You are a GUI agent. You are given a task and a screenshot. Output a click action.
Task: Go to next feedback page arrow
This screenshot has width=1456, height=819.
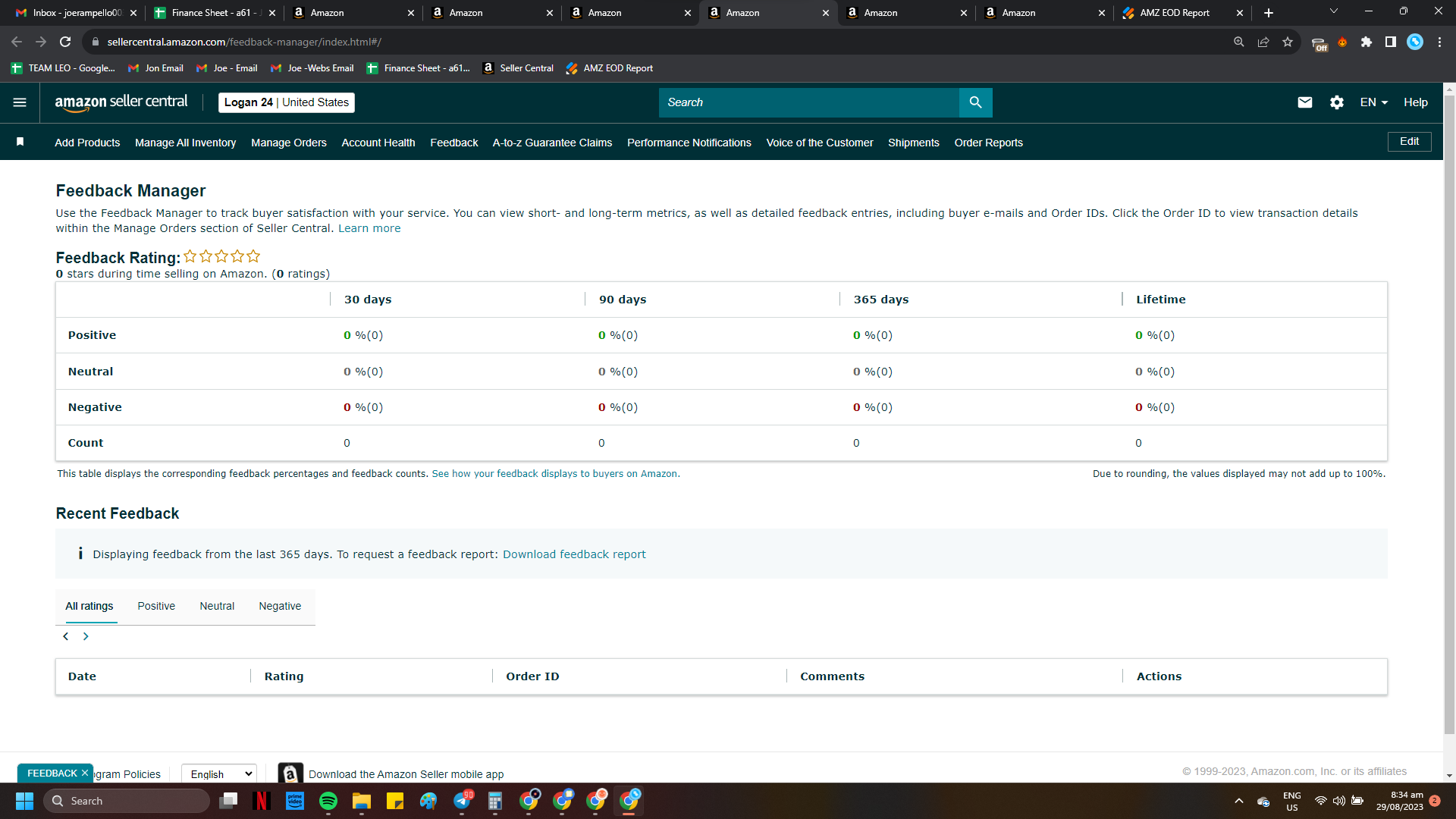(x=86, y=636)
